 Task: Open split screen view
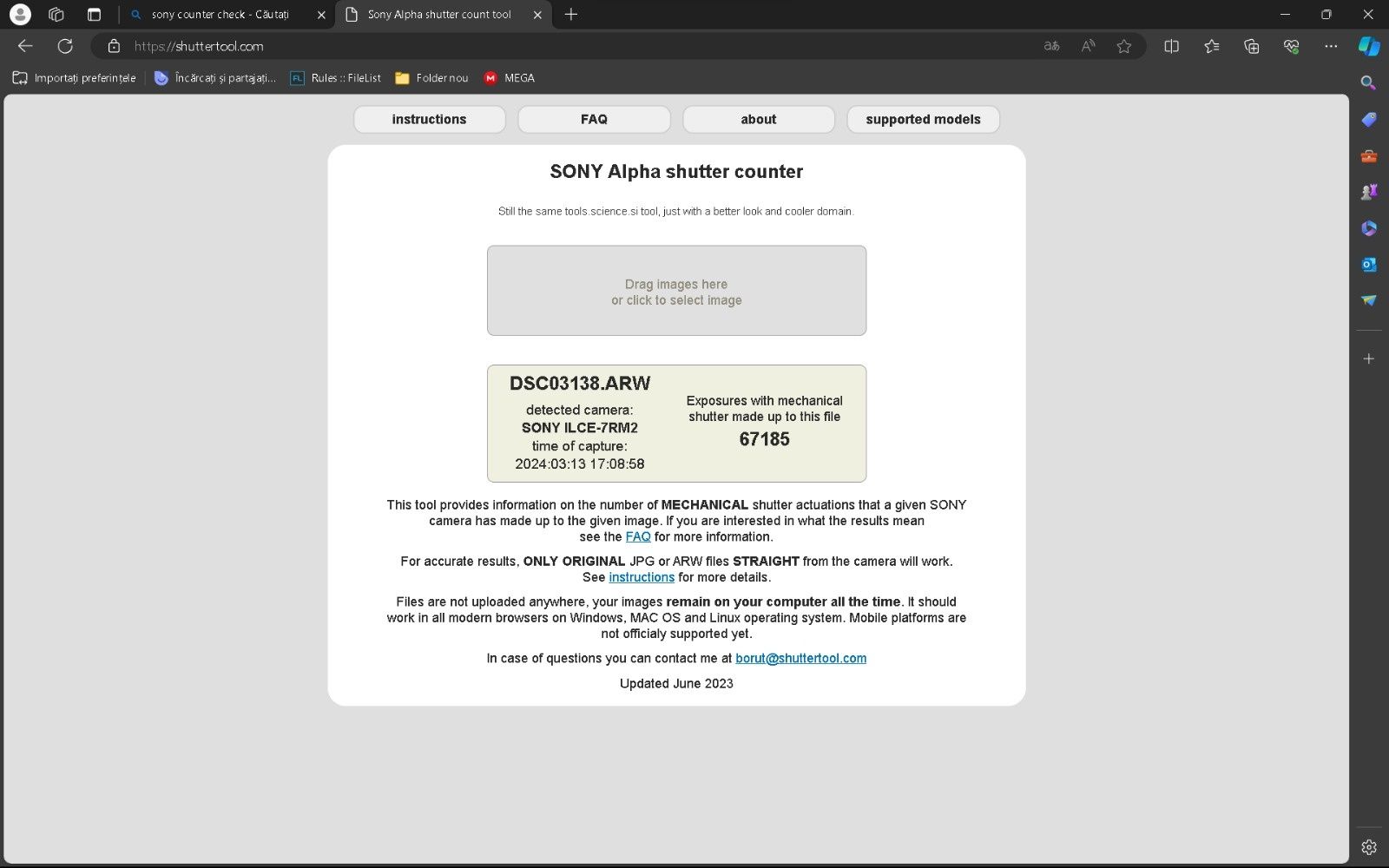(1171, 46)
